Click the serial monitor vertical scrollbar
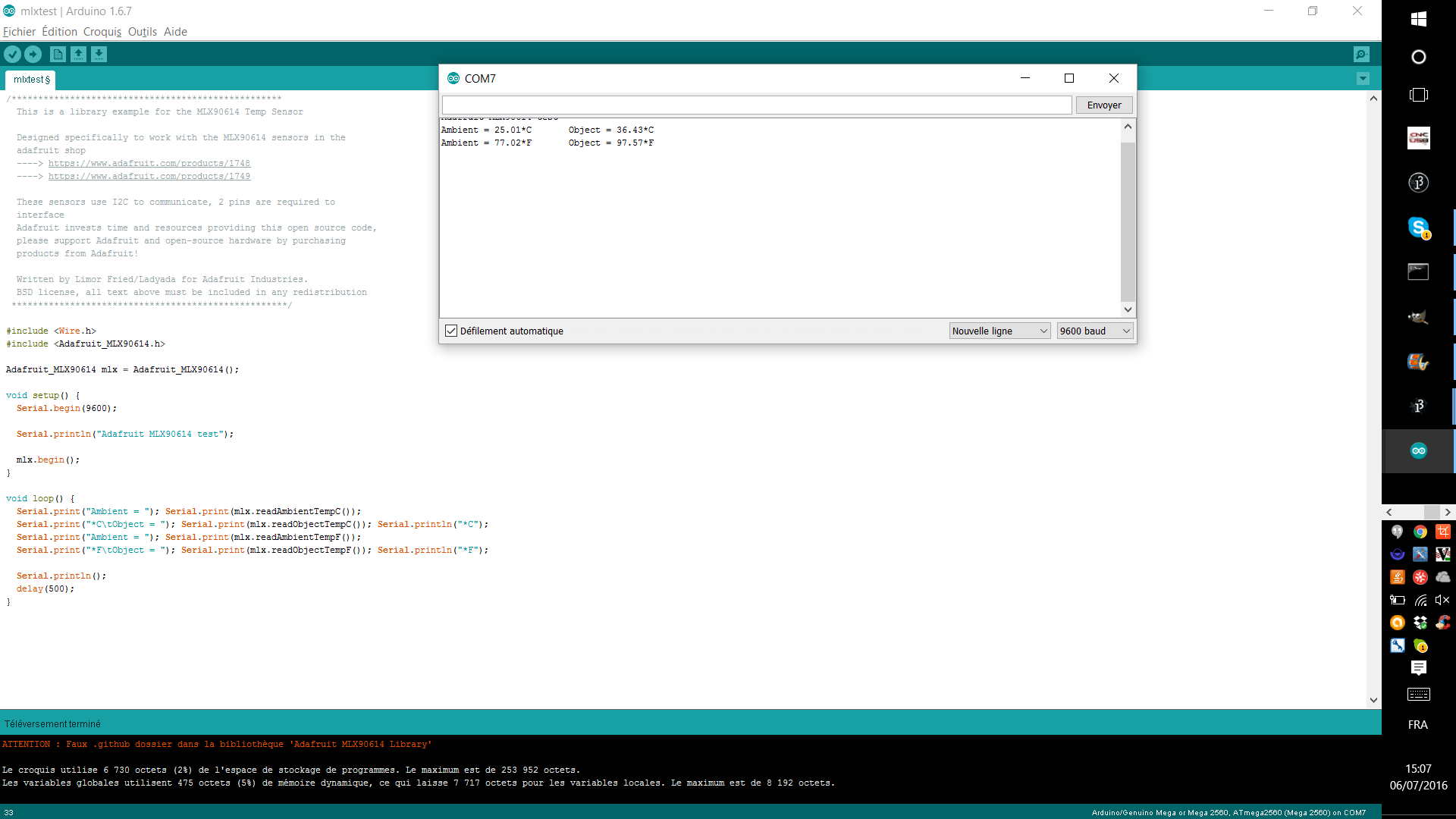Screen dimensions: 1456x819 [1128, 220]
